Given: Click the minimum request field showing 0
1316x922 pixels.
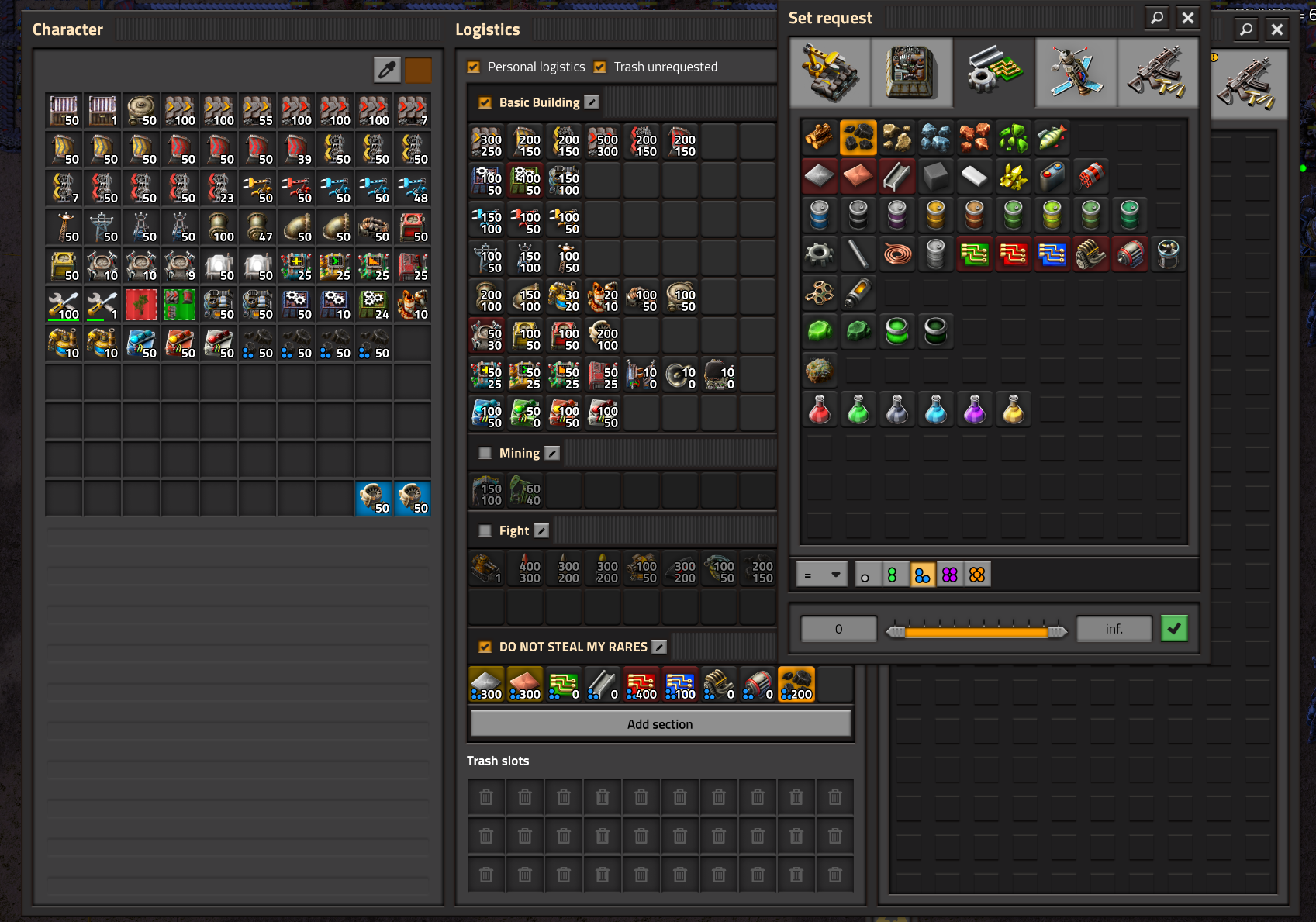Looking at the screenshot, I should (x=838, y=629).
